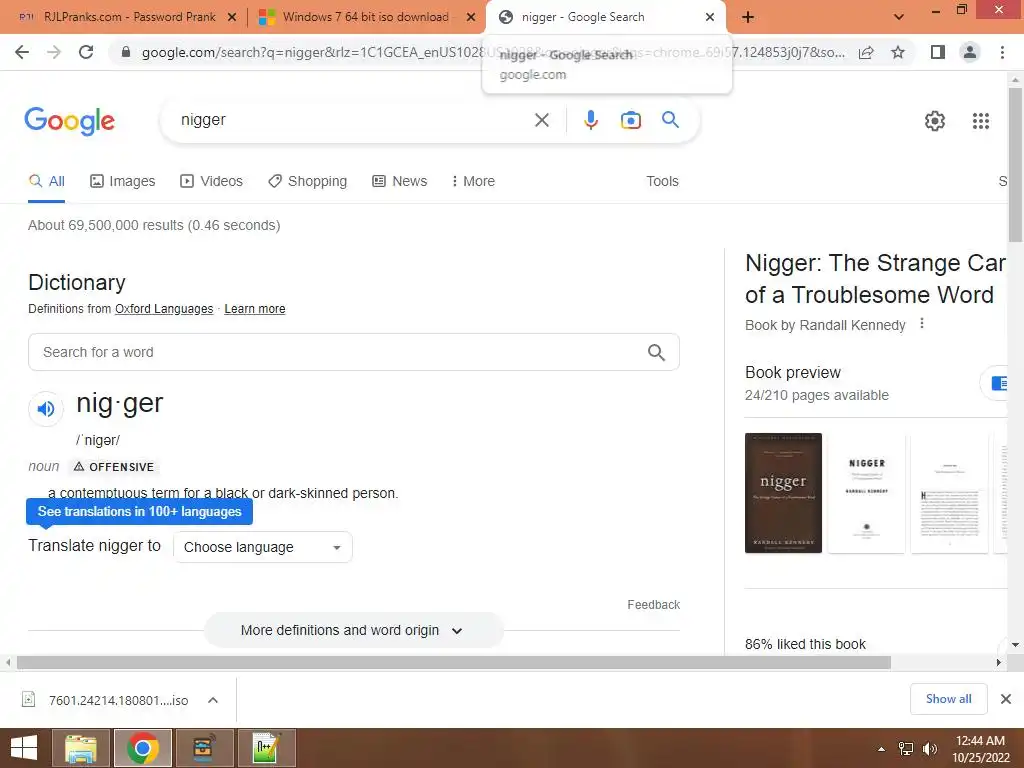Click the book title heading in the side panel
The height and width of the screenshot is (768, 1024).
874,279
